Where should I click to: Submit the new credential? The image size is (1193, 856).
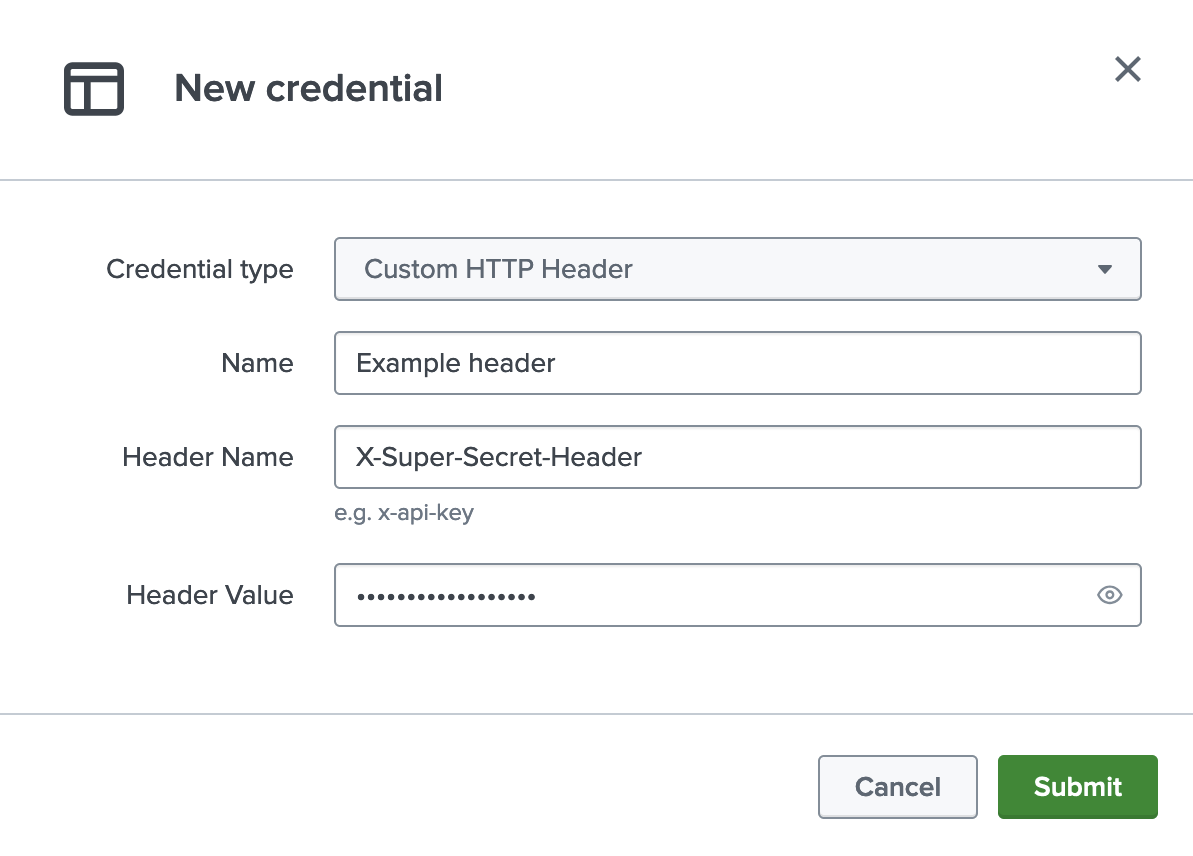pos(1077,787)
